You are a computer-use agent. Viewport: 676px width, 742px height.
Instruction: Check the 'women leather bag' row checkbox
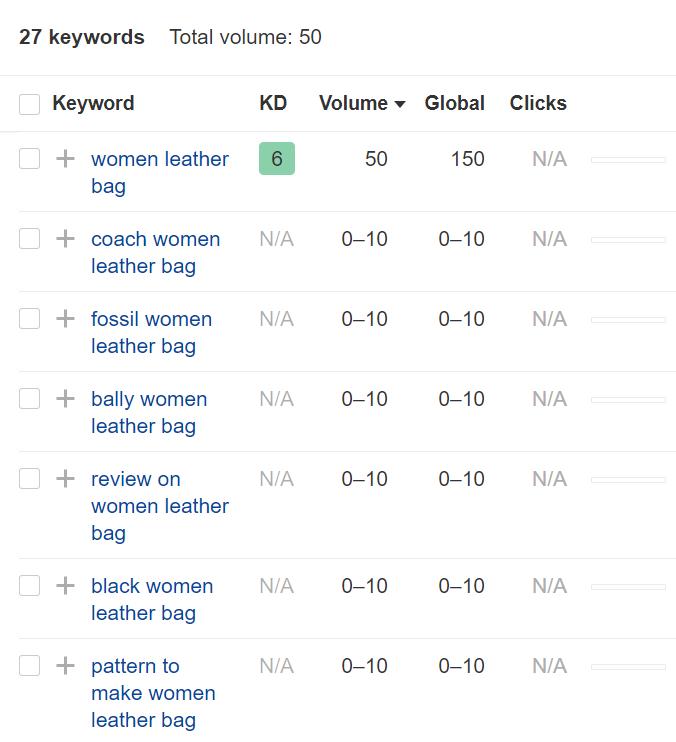30,159
